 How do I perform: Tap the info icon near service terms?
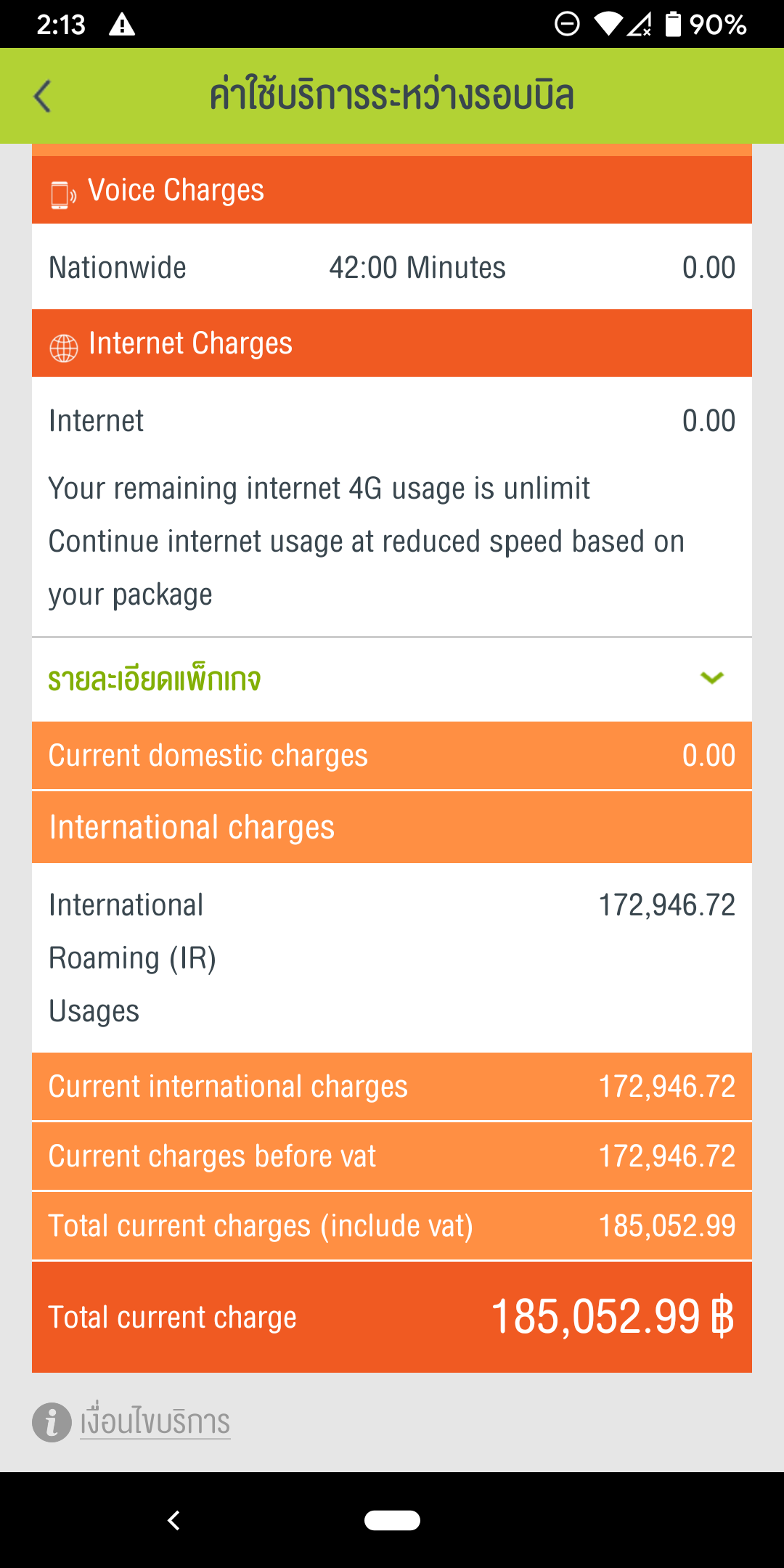(x=52, y=1421)
